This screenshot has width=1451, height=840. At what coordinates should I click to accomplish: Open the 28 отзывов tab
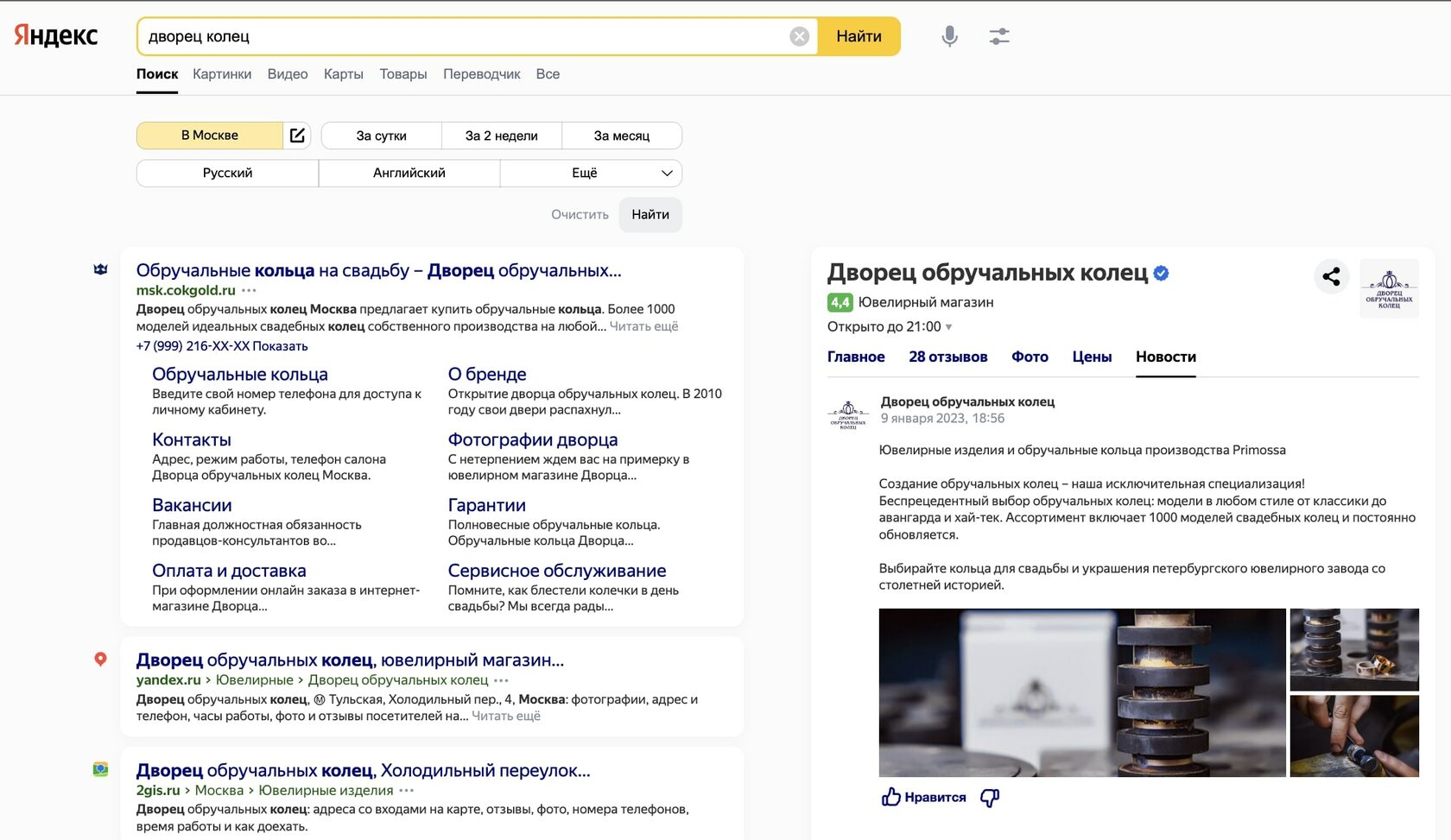coord(948,357)
